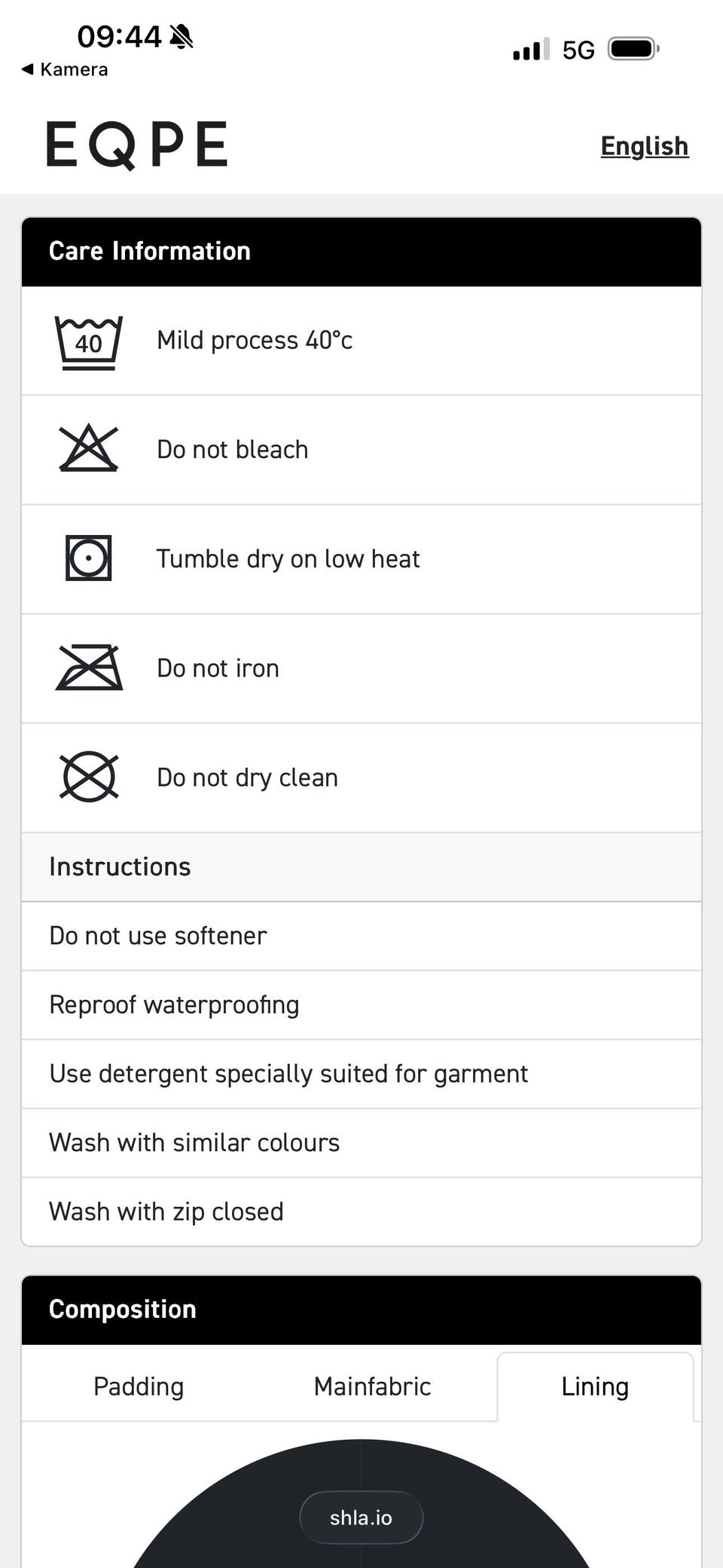Image resolution: width=723 pixels, height=1568 pixels.
Task: Switch to the Mainfabric tab
Action: (372, 1386)
